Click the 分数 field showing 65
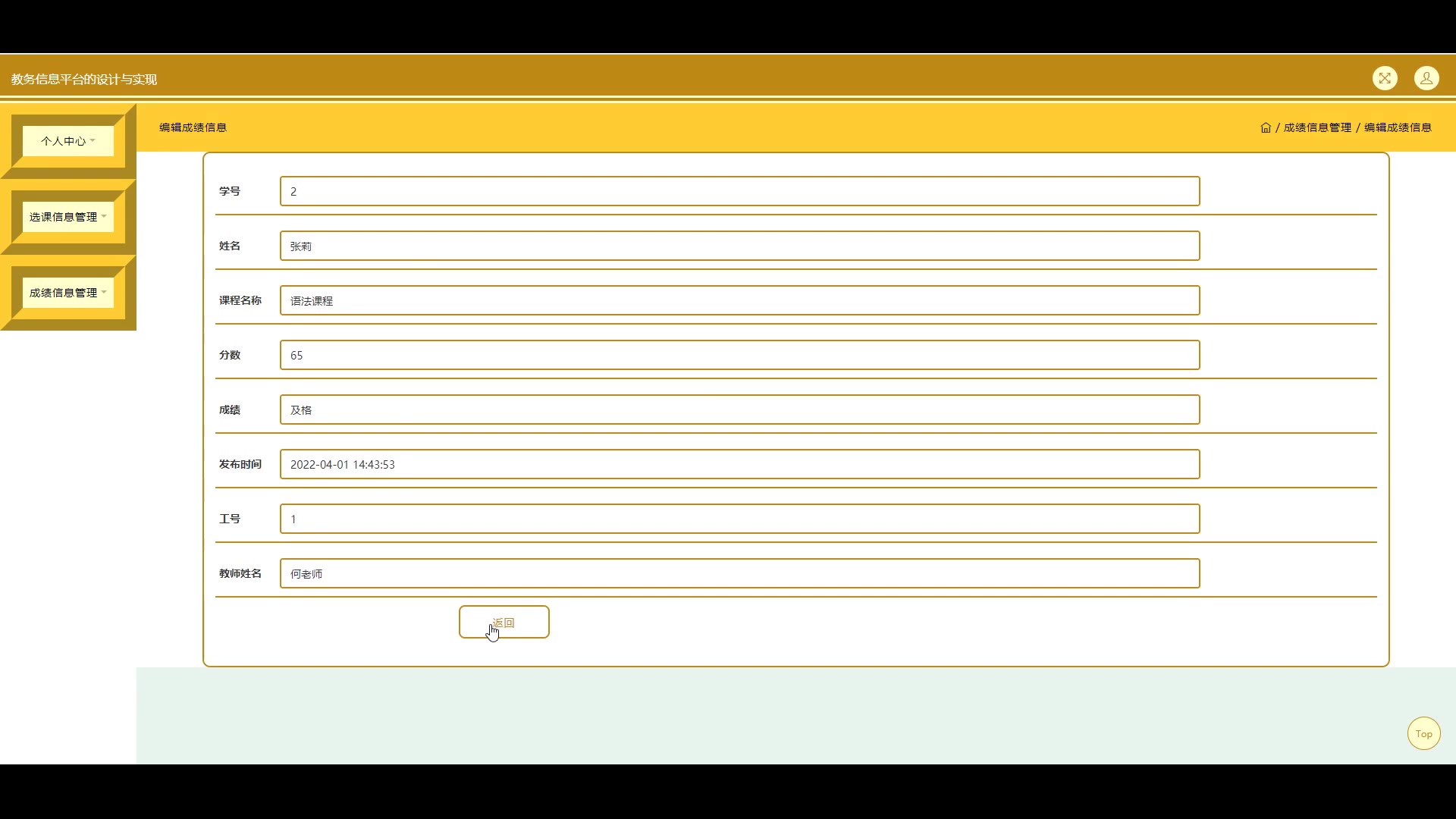Screen dimensions: 1456x819 pyautogui.click(x=740, y=355)
